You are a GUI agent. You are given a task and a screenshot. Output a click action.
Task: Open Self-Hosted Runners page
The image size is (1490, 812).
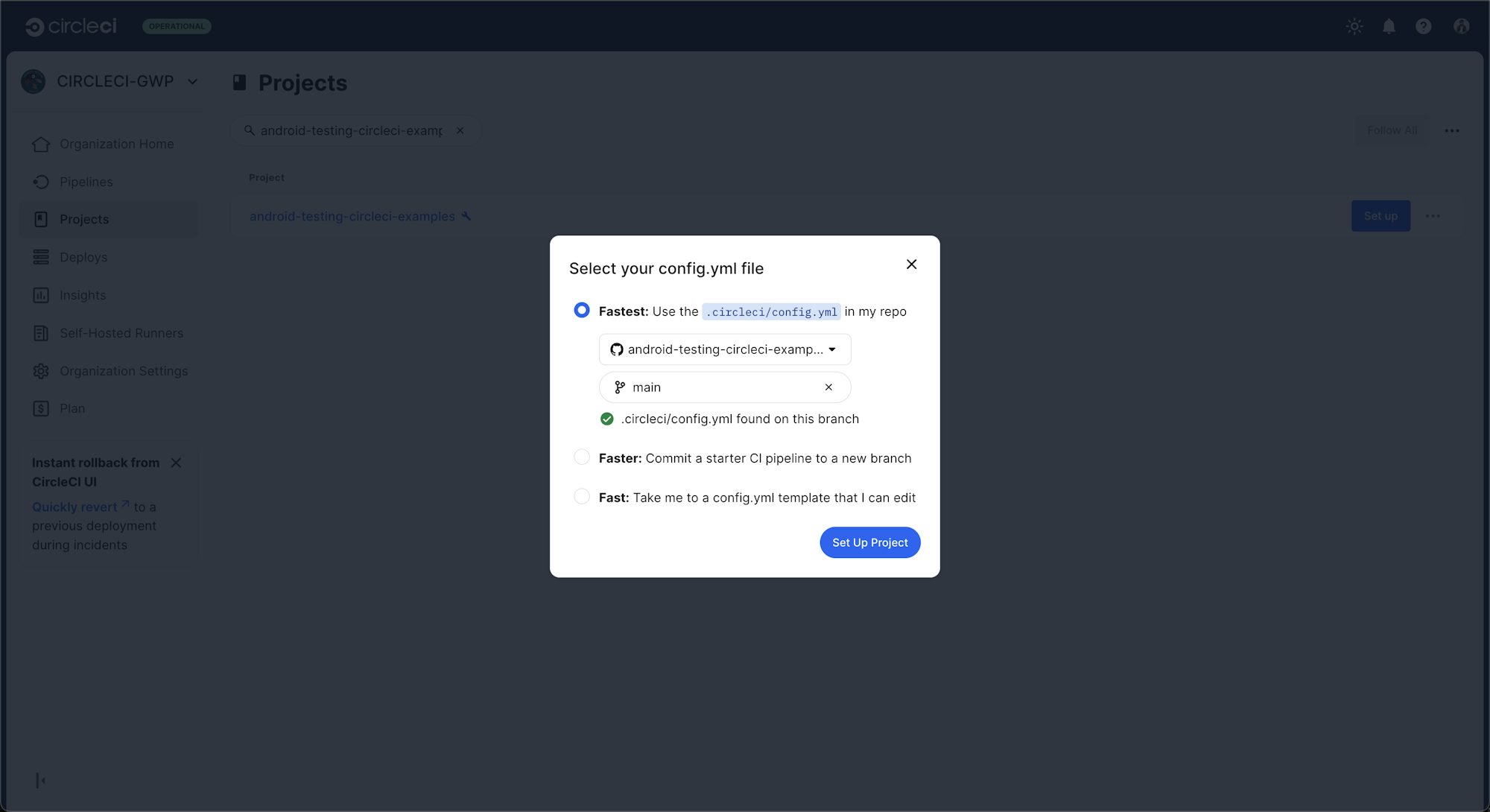pyautogui.click(x=121, y=333)
